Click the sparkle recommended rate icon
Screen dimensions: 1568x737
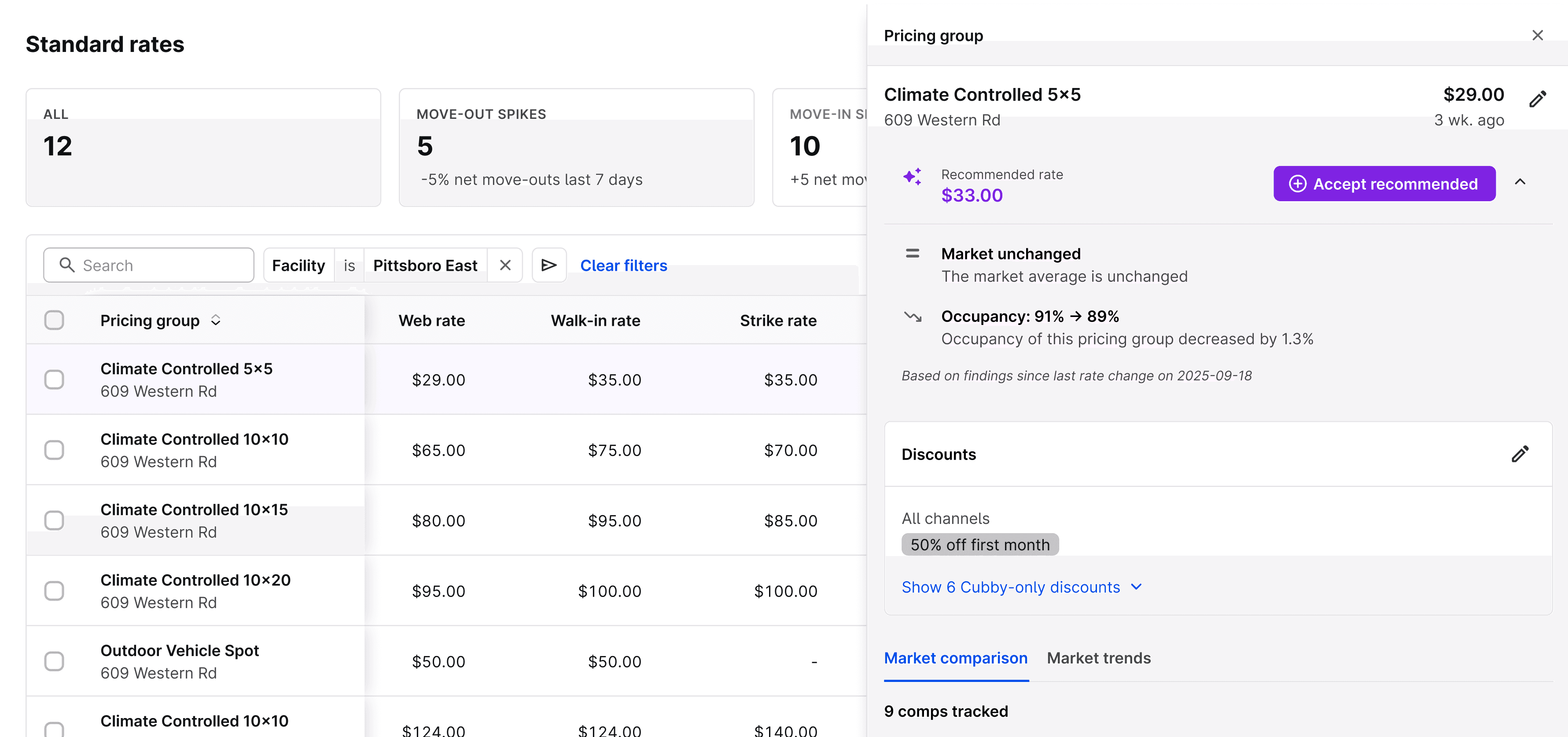coord(912,177)
